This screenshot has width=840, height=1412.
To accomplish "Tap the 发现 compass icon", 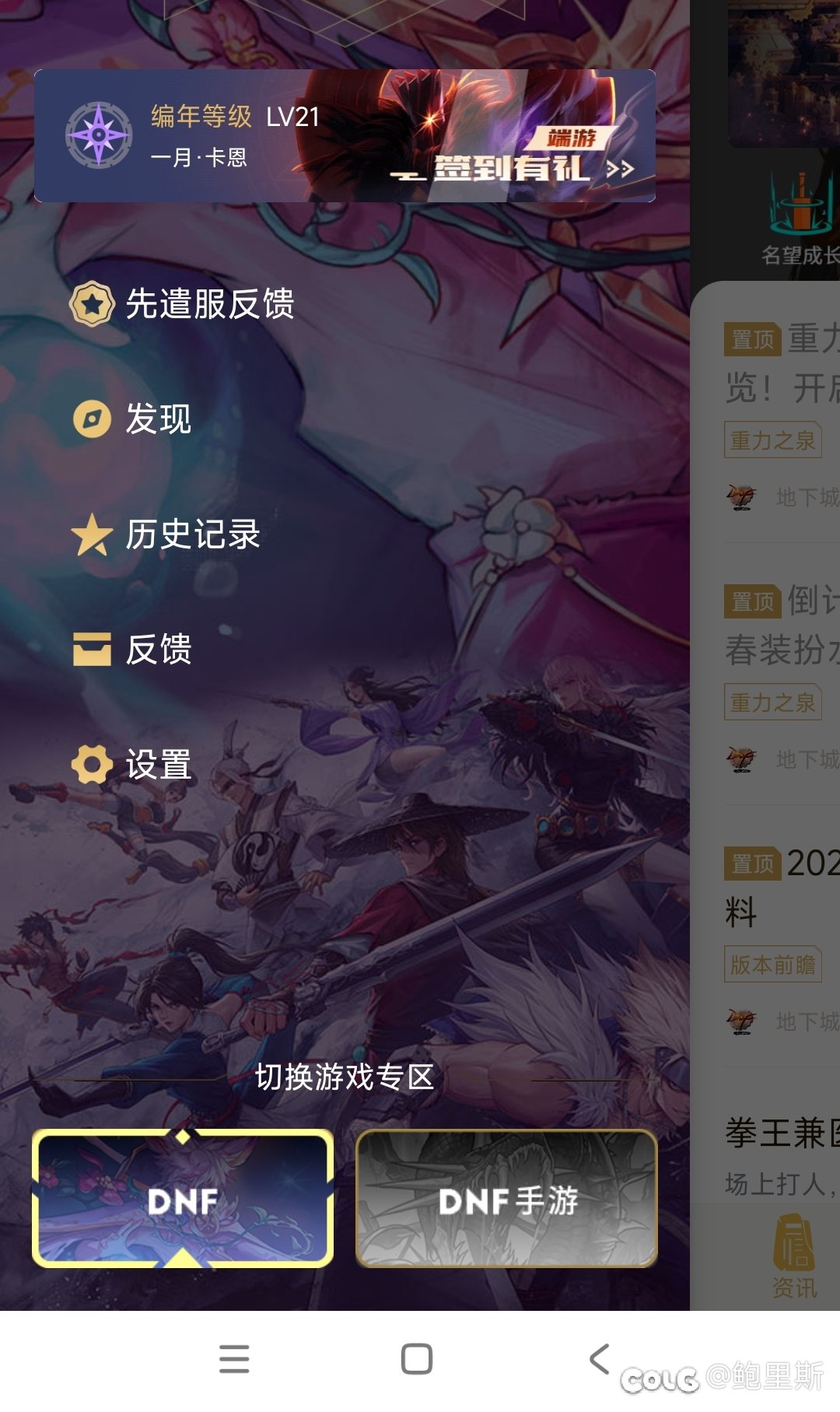I will pyautogui.click(x=92, y=419).
